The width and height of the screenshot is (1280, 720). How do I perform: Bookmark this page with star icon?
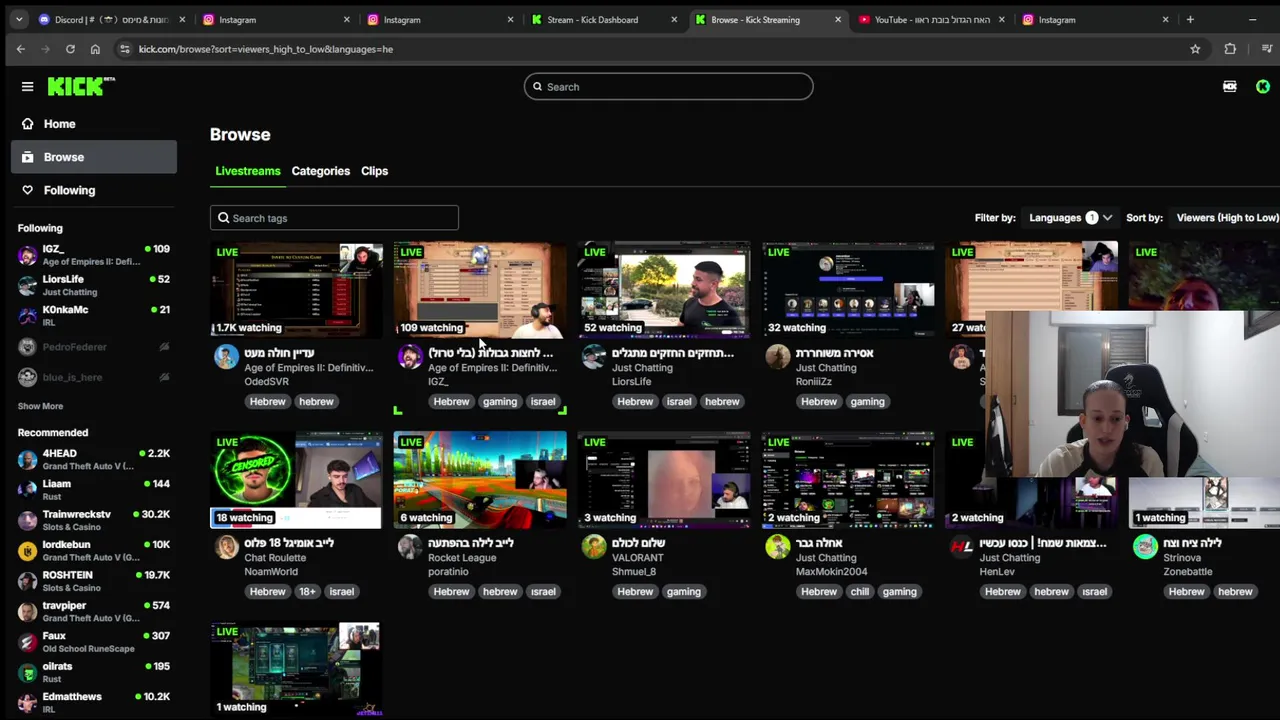tap(1195, 49)
